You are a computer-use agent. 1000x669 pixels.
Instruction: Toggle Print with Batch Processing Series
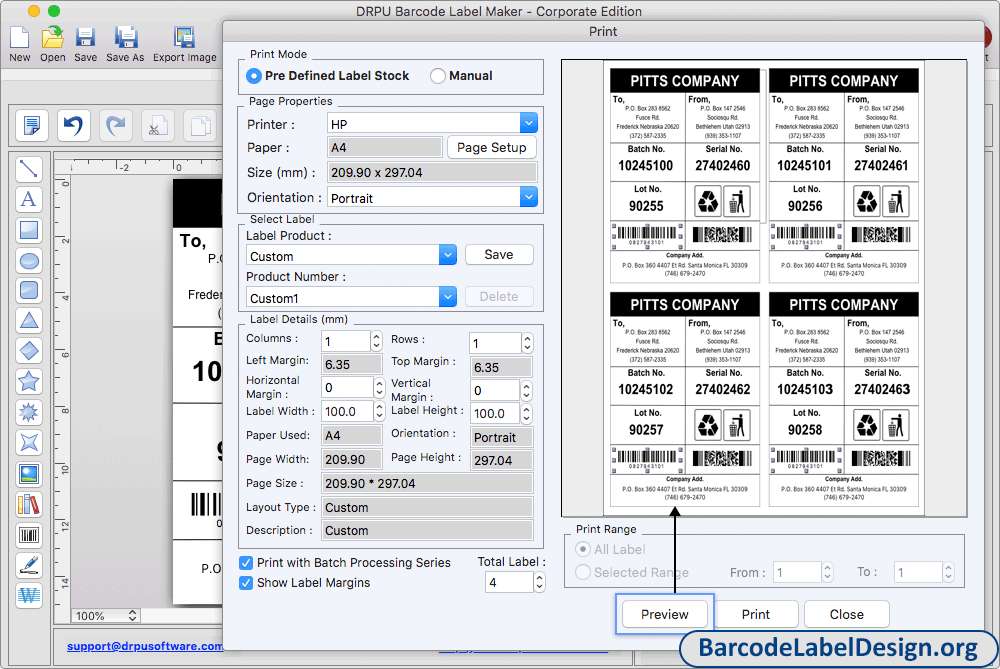tap(246, 562)
